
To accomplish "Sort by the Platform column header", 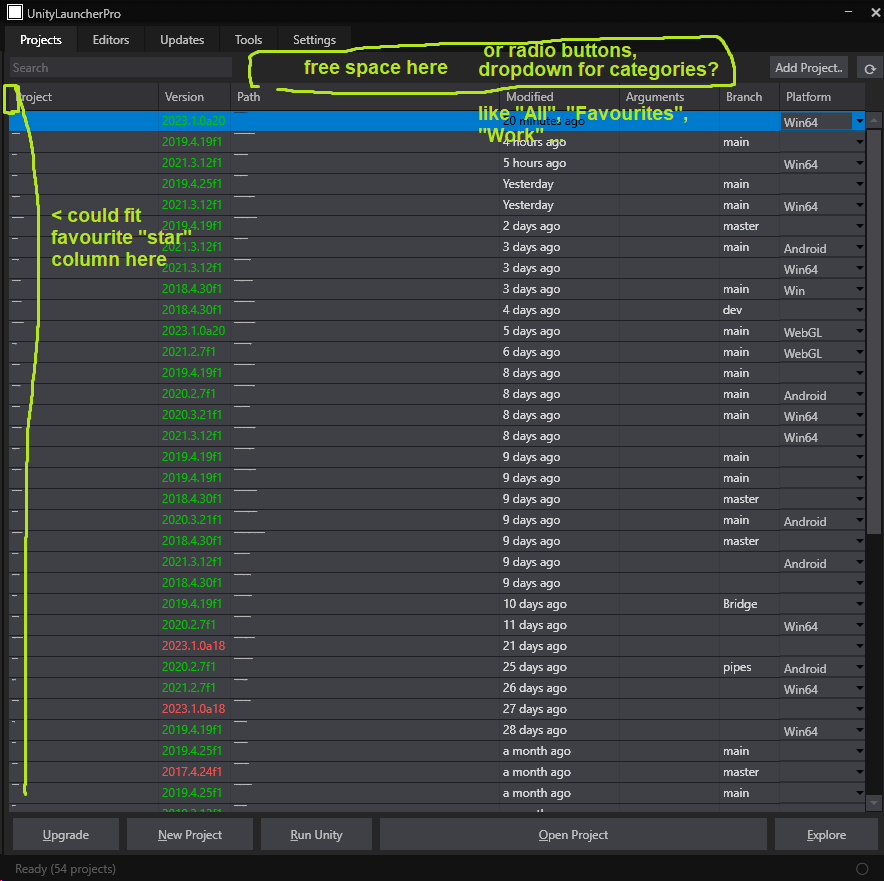I will (822, 97).
